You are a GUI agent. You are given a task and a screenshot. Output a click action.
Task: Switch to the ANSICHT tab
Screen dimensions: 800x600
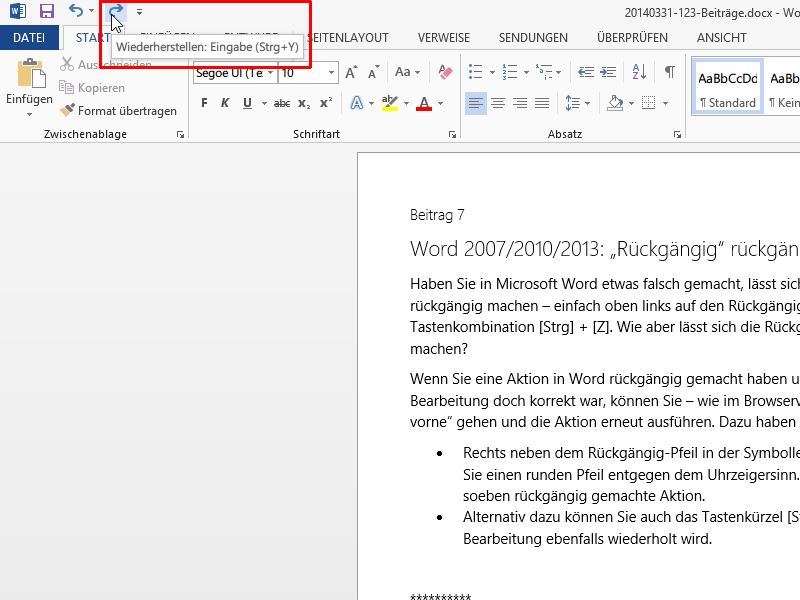721,38
